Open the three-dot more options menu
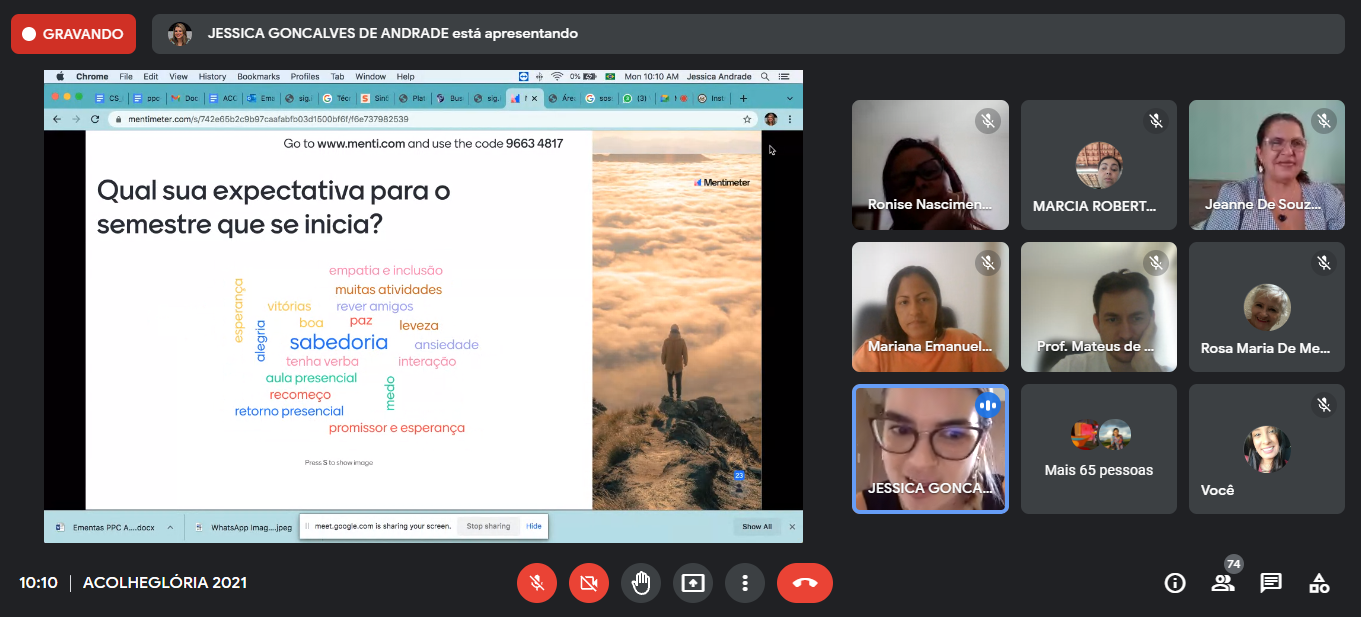 [x=745, y=583]
